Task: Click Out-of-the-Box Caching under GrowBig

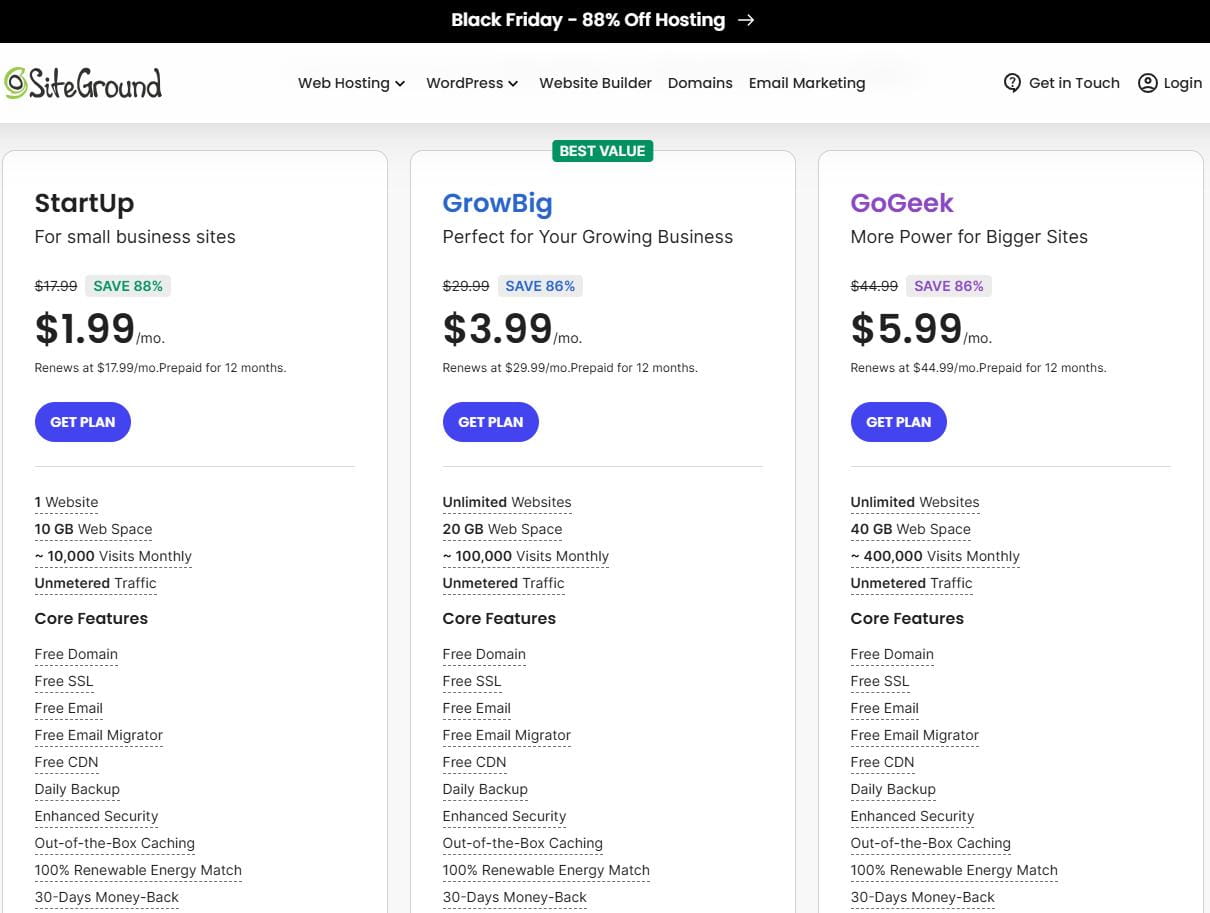Action: 522,843
